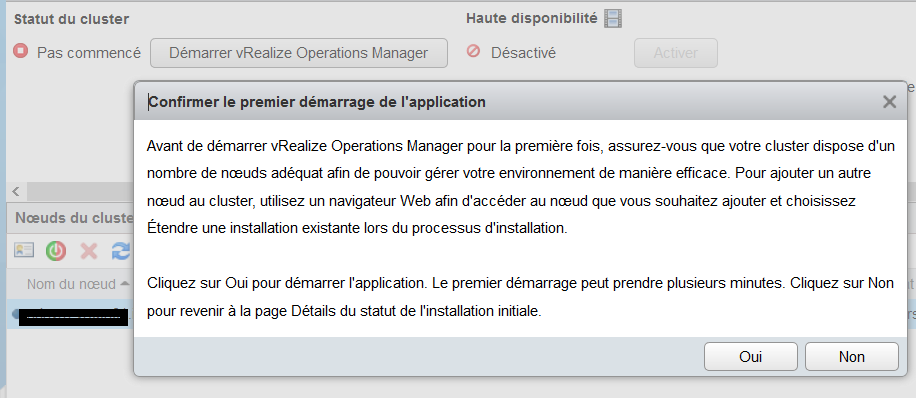This screenshot has height=398, width=916.
Task: Click the film-strip icon next to Haute disponibilité
Action: coord(613,19)
